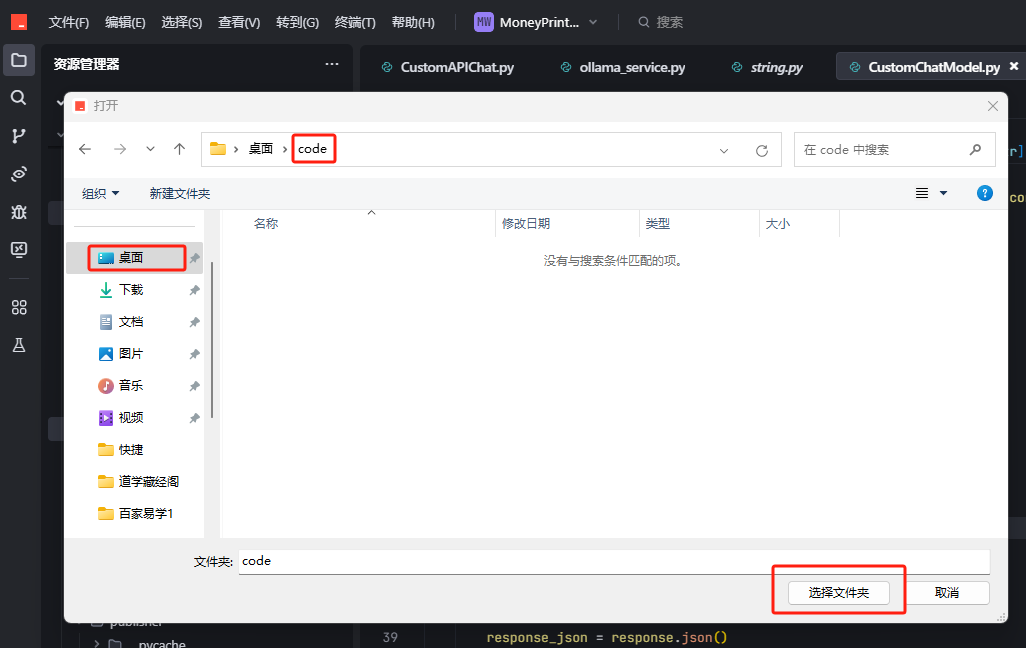Open the Explorer files icon in activity bar

click(x=19, y=60)
